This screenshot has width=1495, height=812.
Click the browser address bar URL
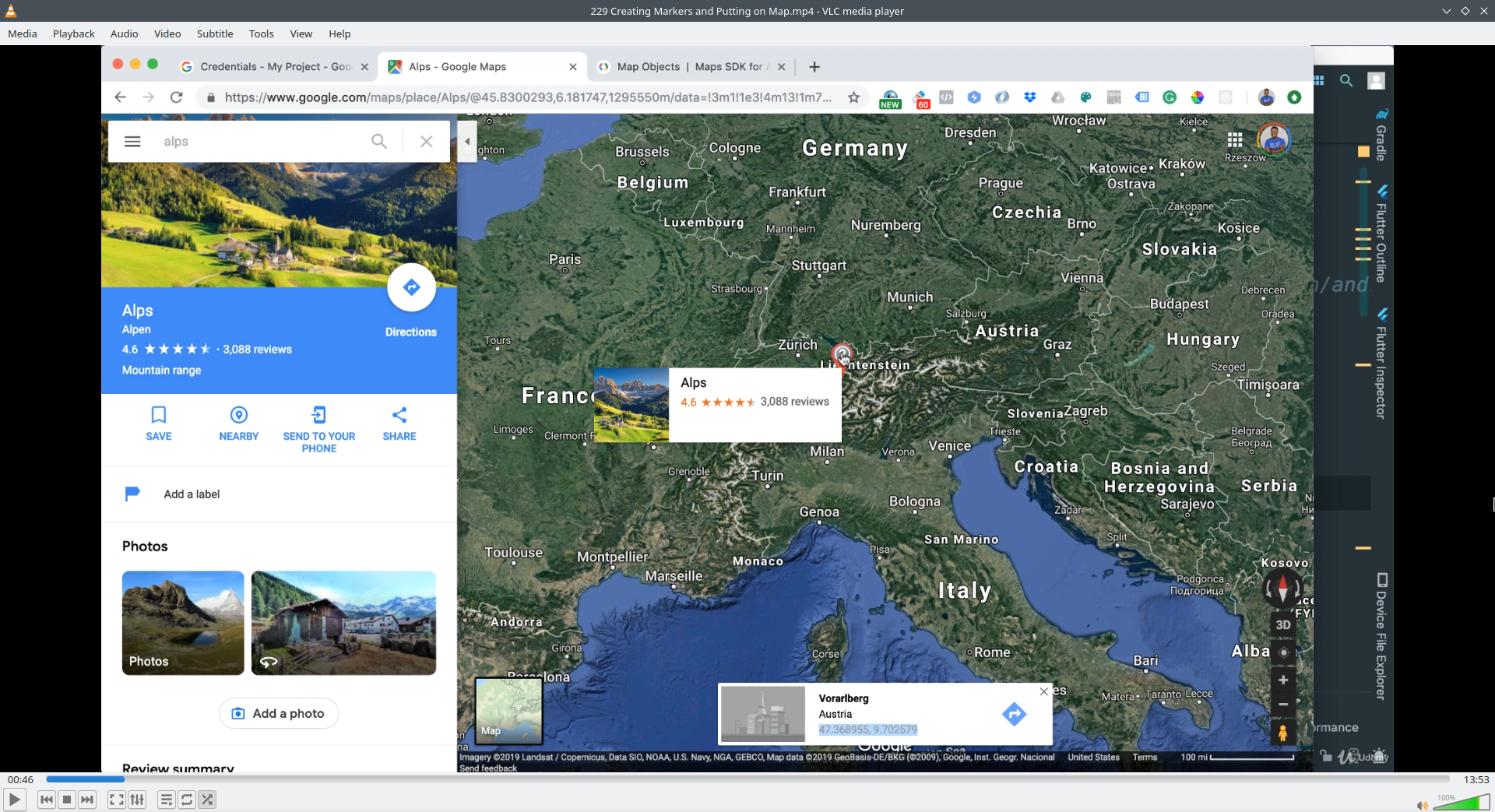pyautogui.click(x=528, y=97)
